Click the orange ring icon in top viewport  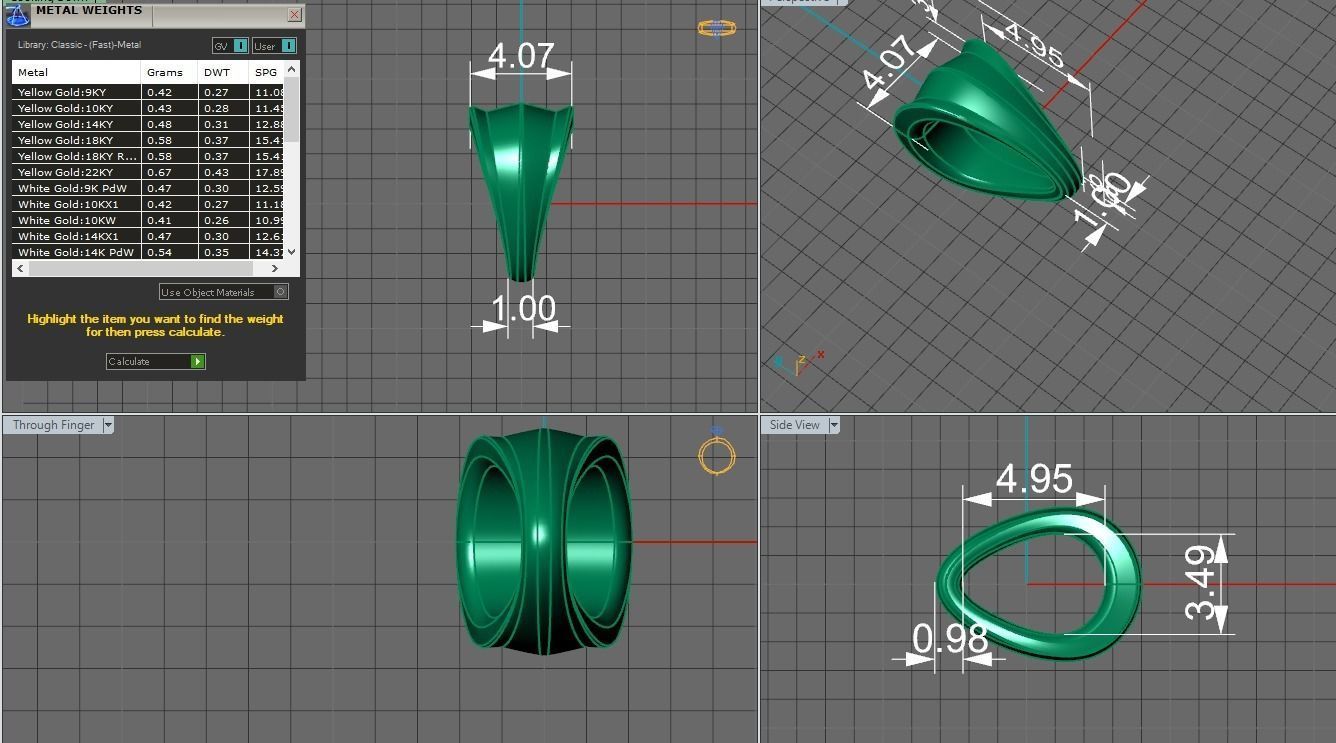coord(717,28)
